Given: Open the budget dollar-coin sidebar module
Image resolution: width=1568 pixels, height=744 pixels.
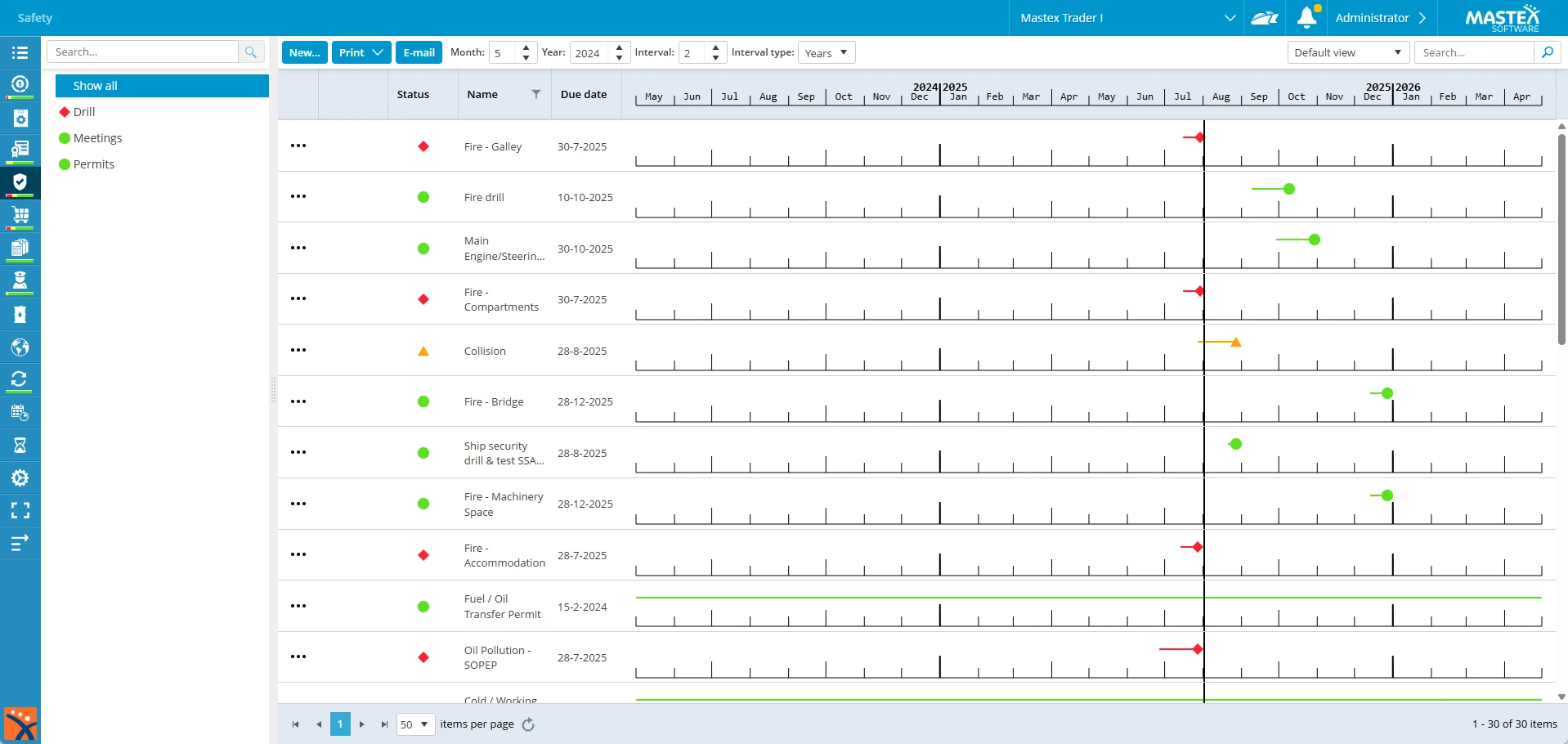Looking at the screenshot, I should pos(20,84).
